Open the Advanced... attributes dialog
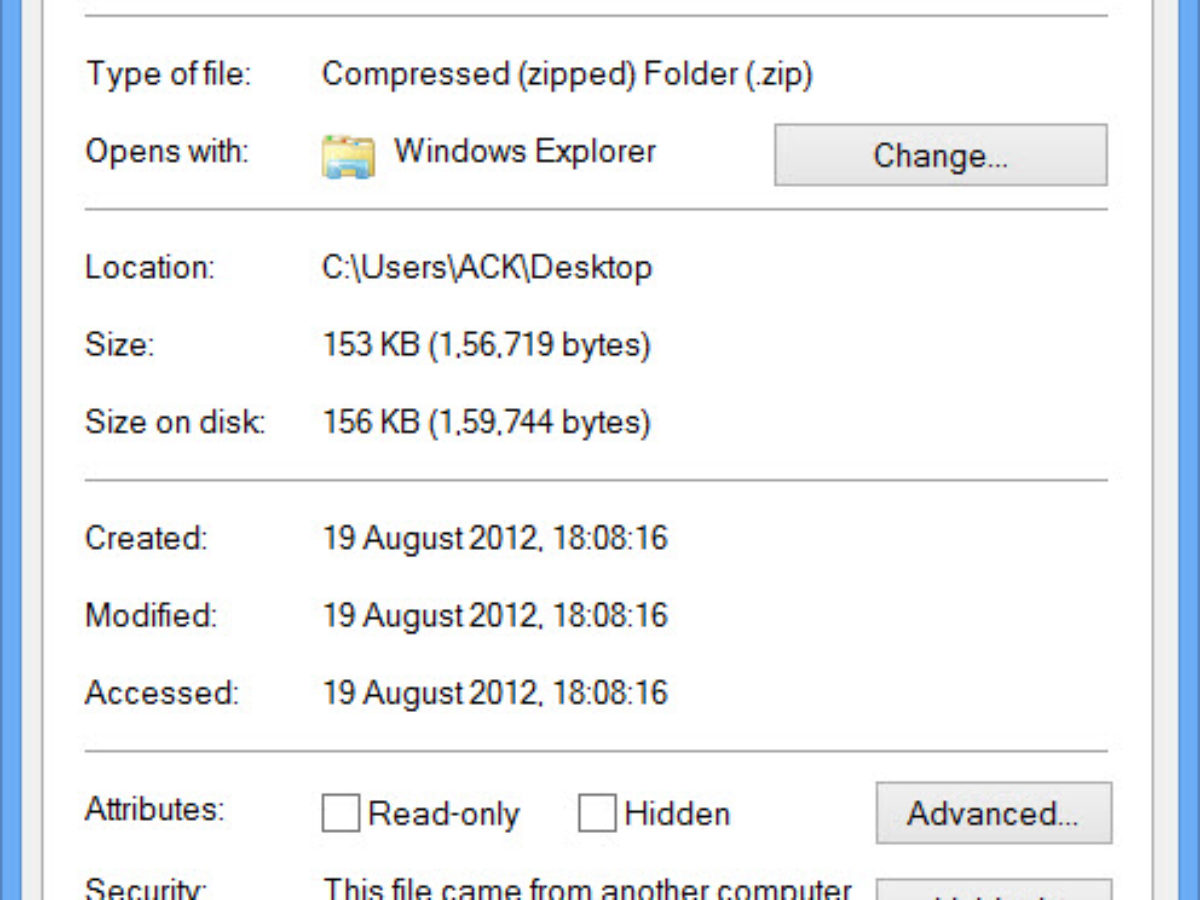Screen dimensions: 1200x900 993,813
